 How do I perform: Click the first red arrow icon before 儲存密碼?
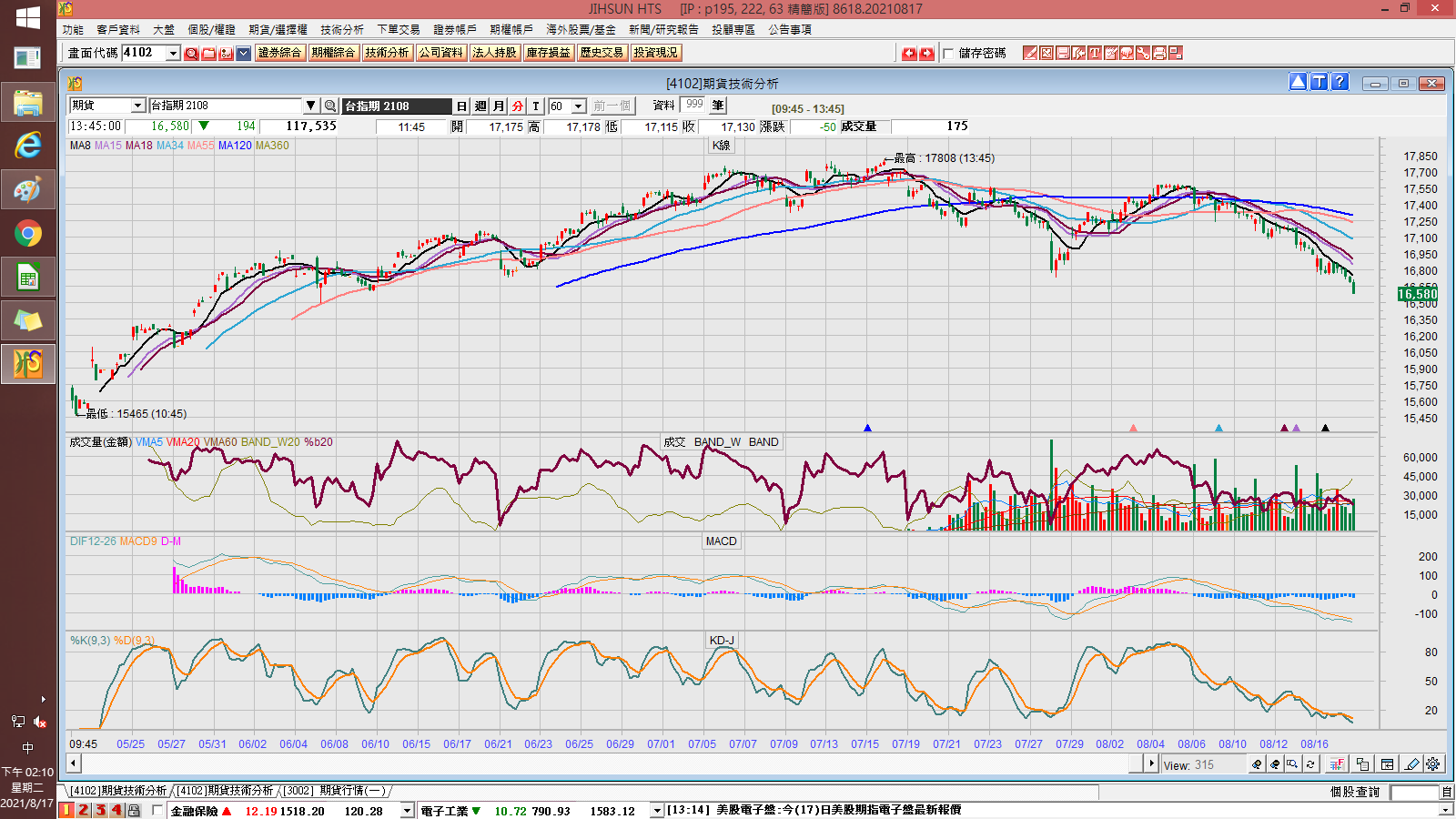[909, 54]
